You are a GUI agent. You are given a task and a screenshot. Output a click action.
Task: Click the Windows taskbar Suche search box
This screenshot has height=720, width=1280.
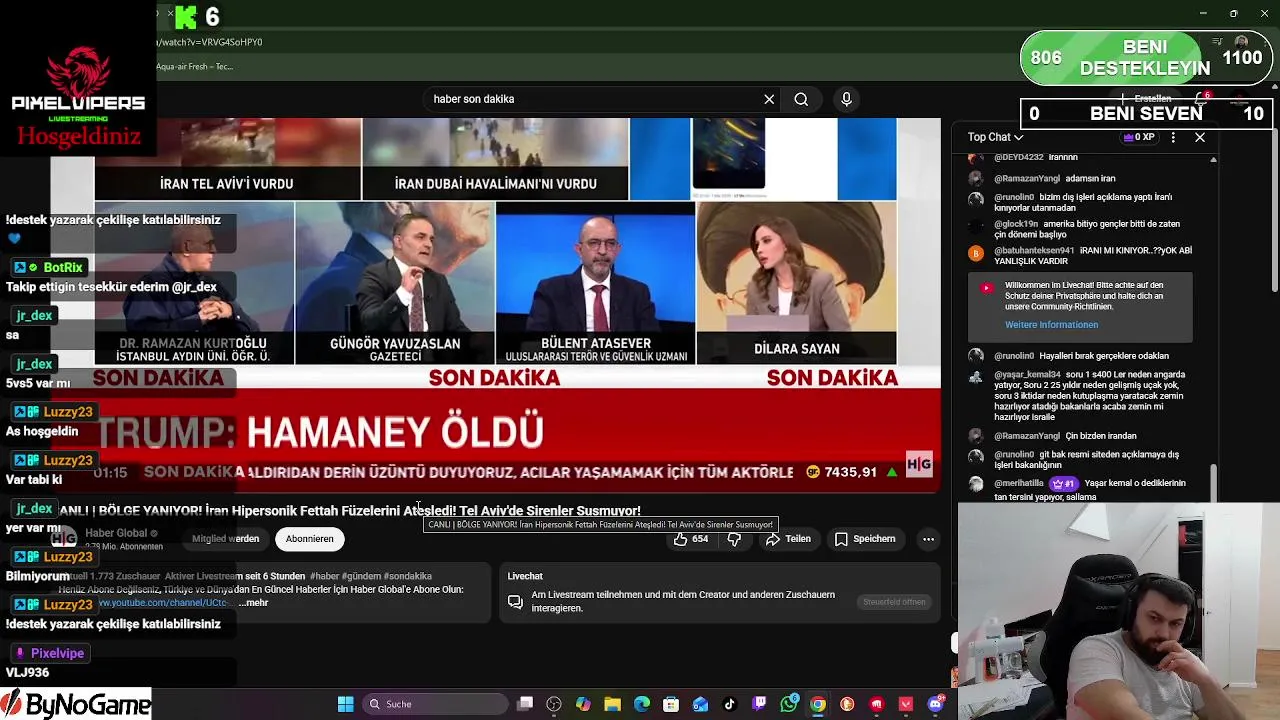point(433,704)
